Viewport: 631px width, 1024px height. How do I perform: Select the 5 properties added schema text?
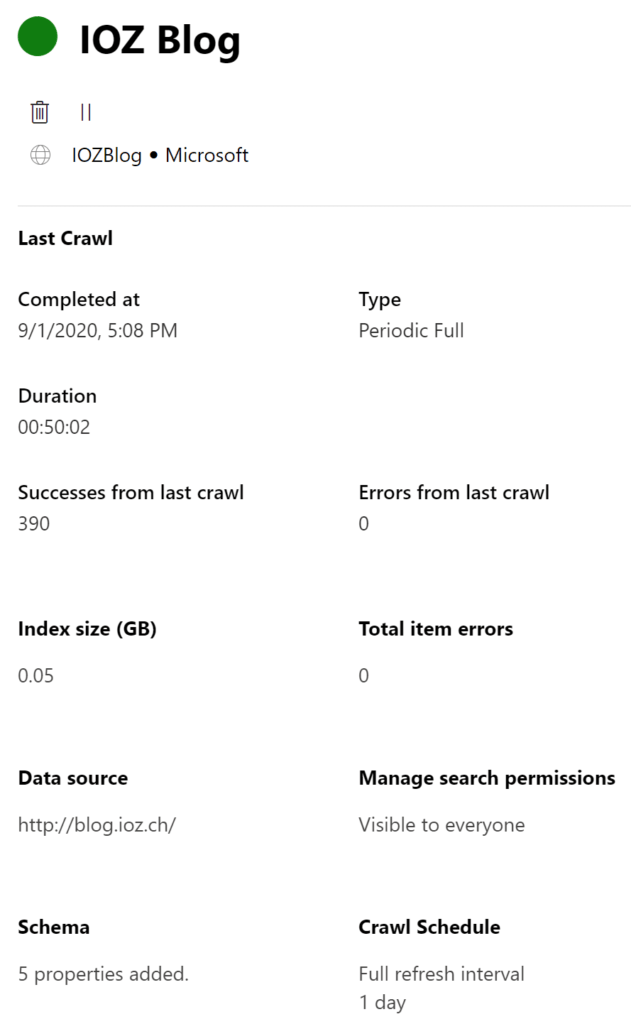click(103, 974)
